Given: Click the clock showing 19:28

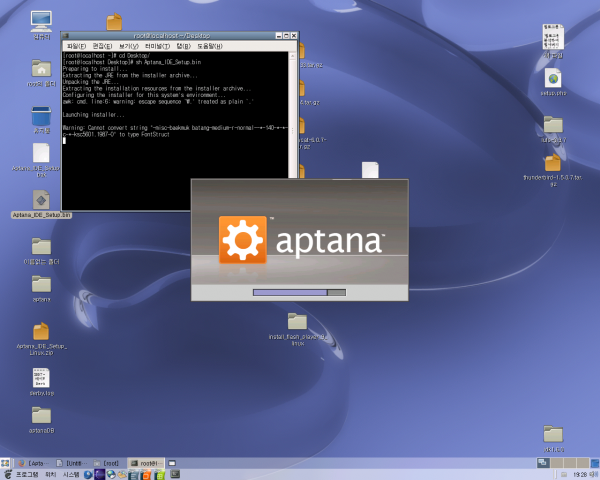Looking at the screenshot, I should click(x=580, y=475).
